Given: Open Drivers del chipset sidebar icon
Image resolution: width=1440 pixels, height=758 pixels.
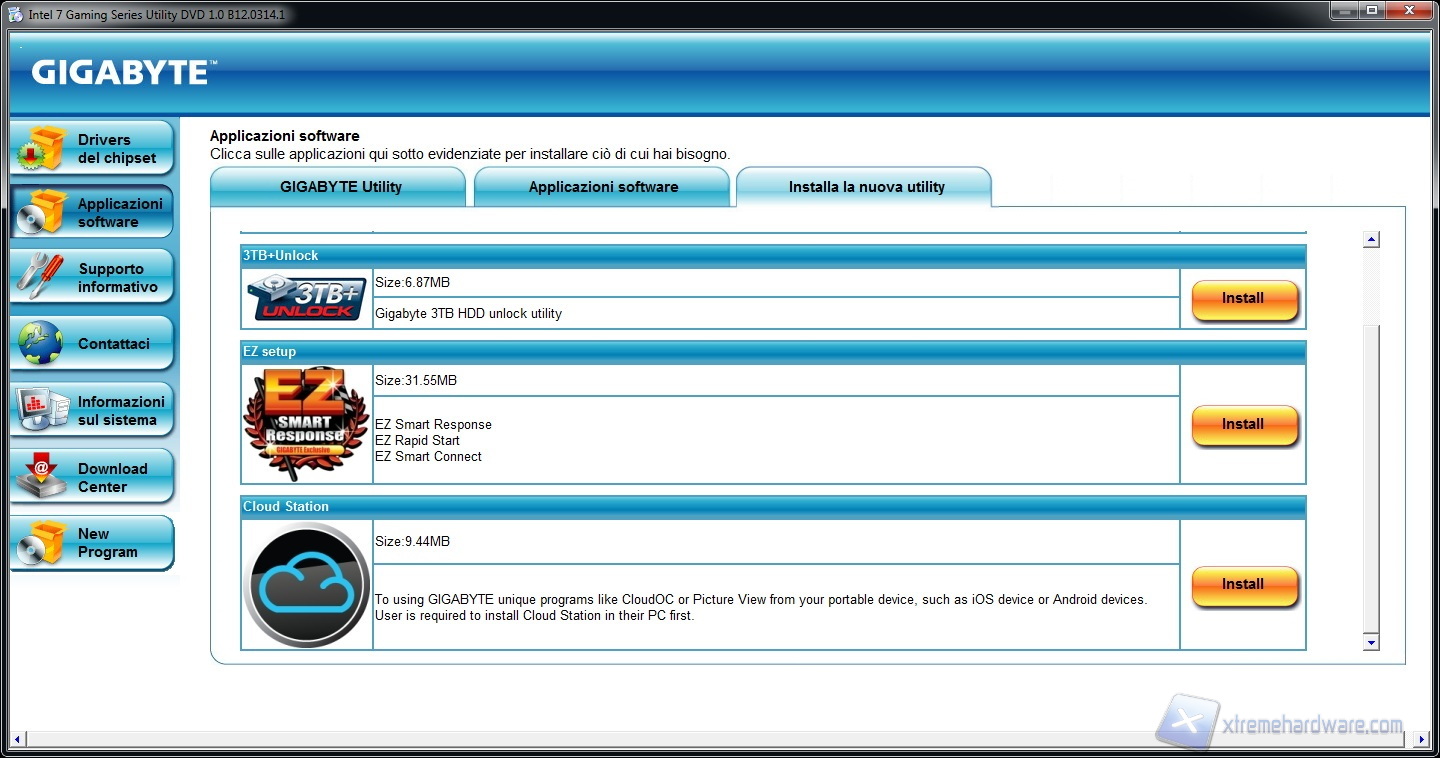Looking at the screenshot, I should 41,148.
